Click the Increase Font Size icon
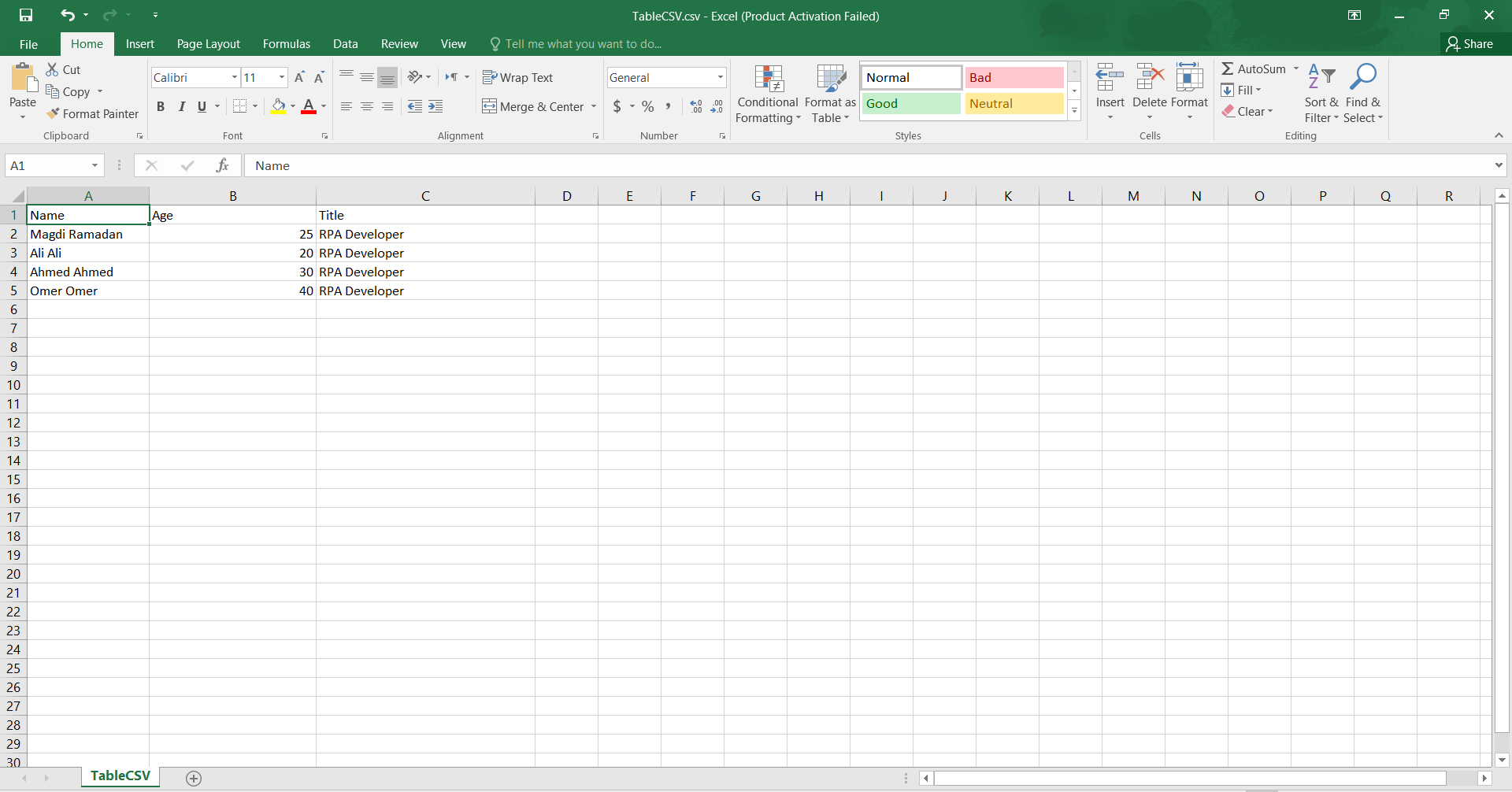Screen dimensions: 1512x792 pos(299,77)
